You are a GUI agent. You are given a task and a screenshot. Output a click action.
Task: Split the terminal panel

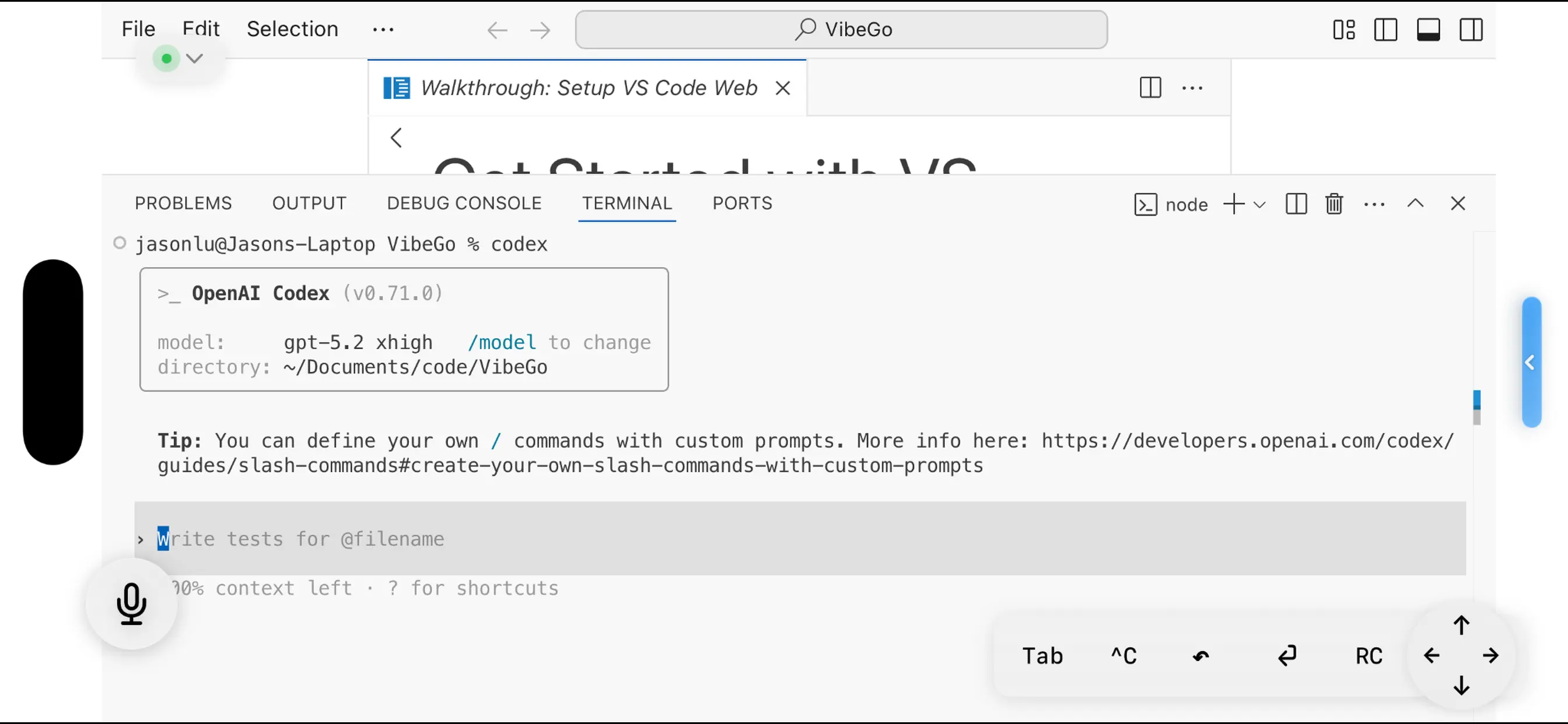1296,204
